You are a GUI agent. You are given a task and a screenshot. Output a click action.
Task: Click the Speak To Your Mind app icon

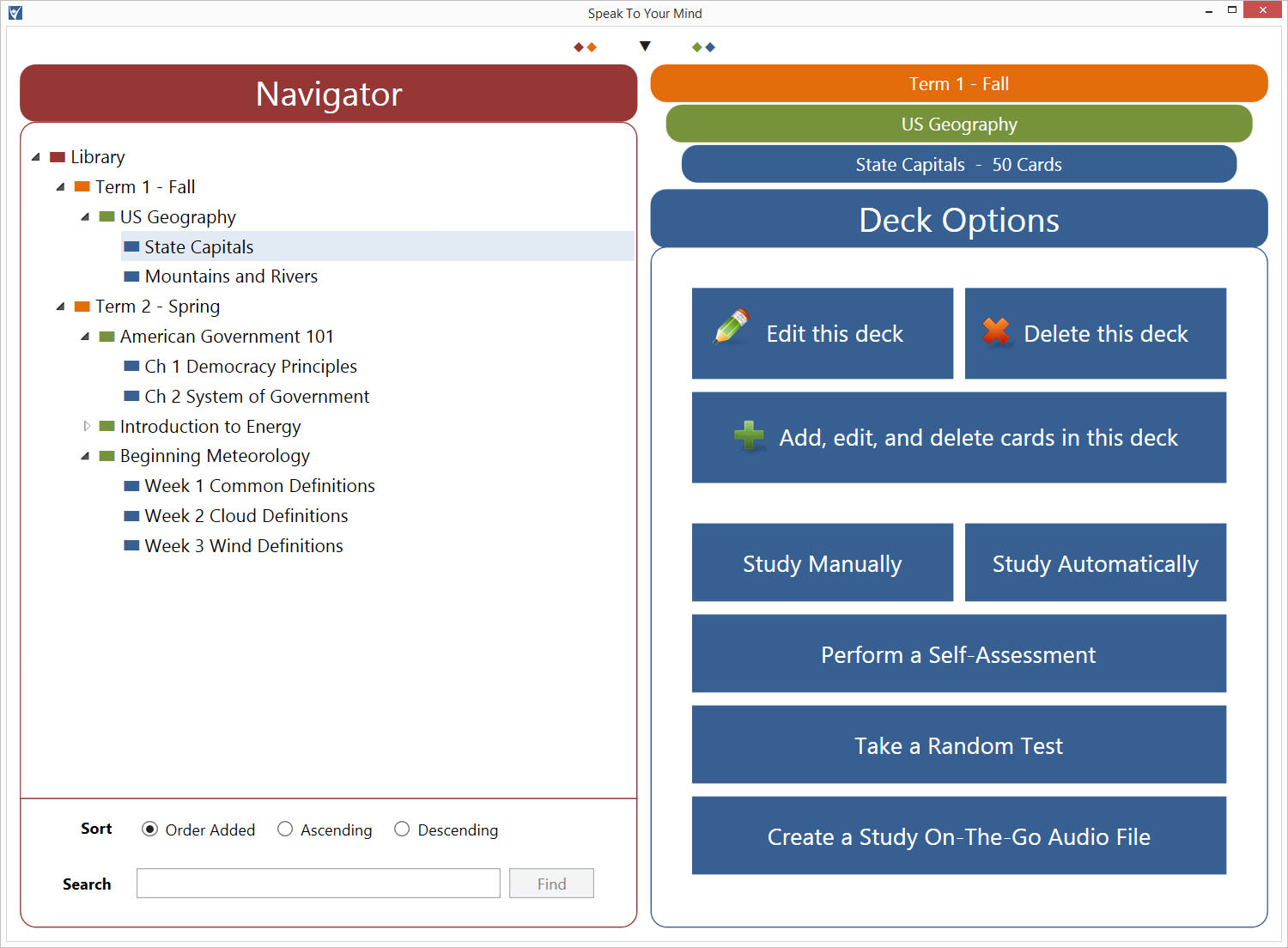point(15,13)
